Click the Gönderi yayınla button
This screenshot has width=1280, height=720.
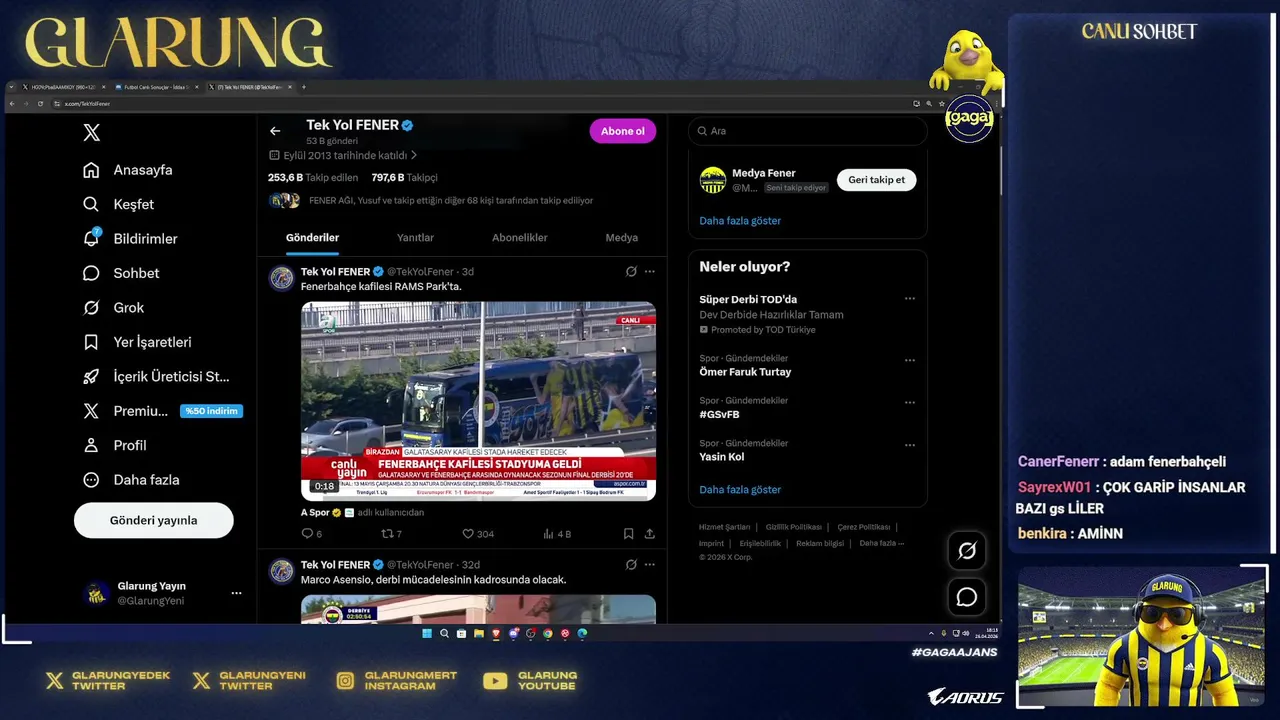[x=154, y=520]
